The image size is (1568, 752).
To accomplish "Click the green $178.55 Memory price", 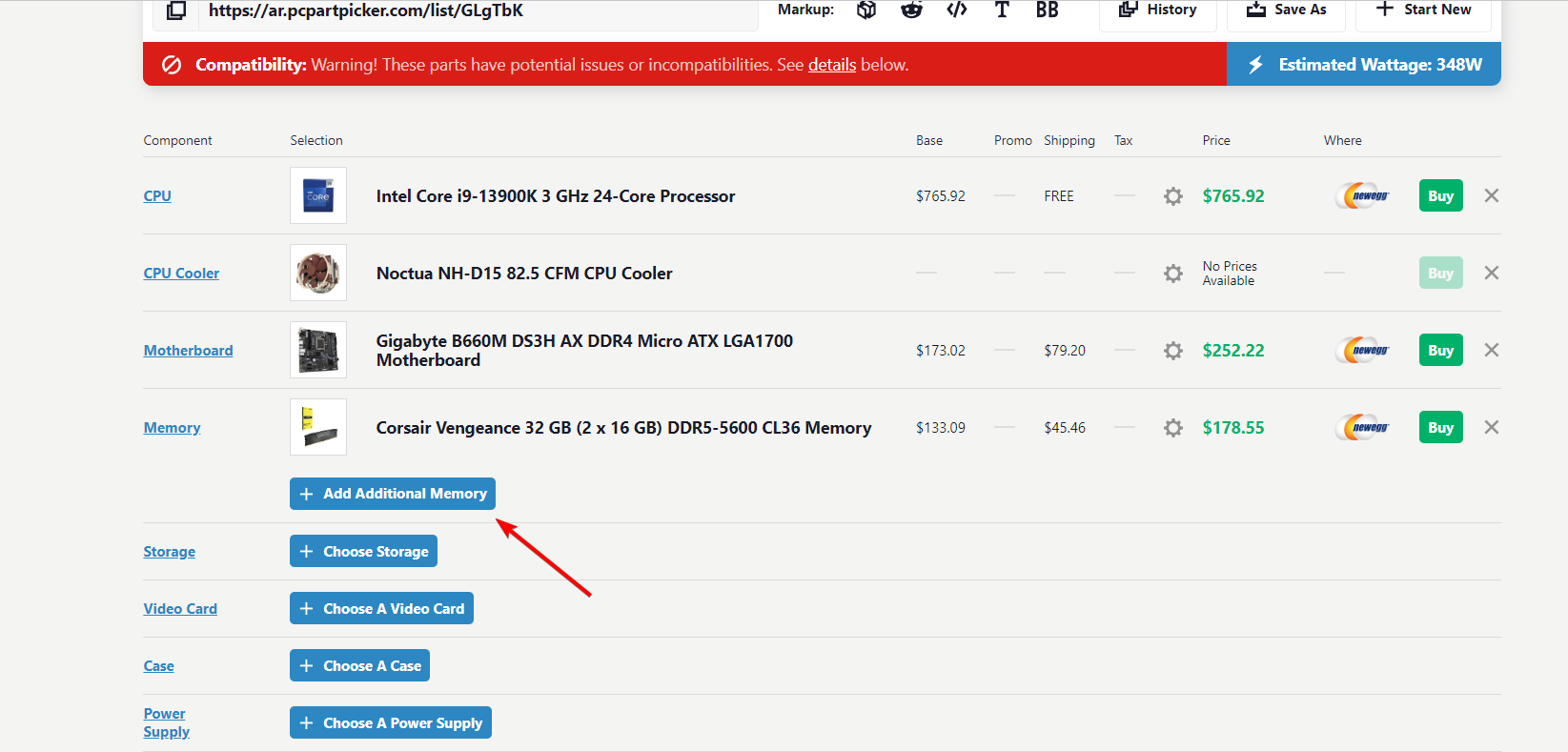I will [x=1233, y=428].
